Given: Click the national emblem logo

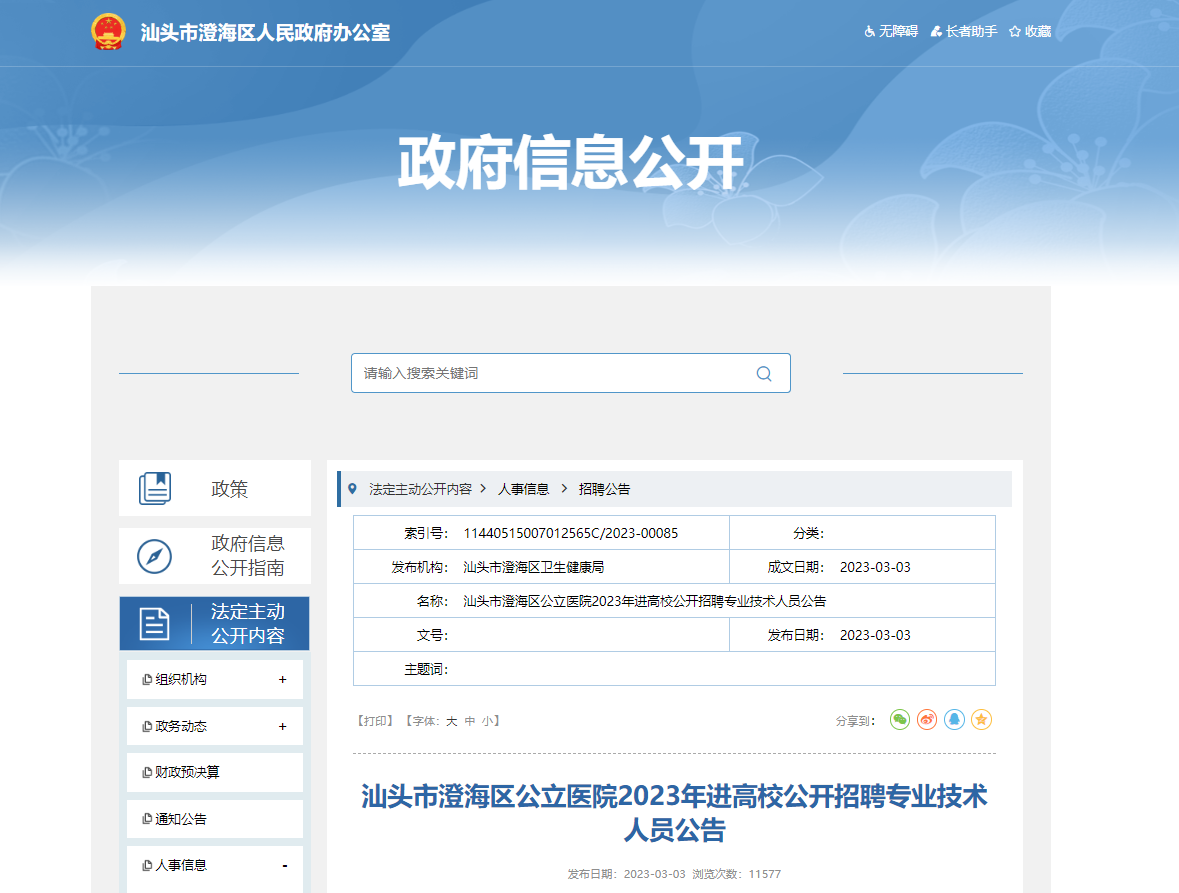Looking at the screenshot, I should pos(108,32).
